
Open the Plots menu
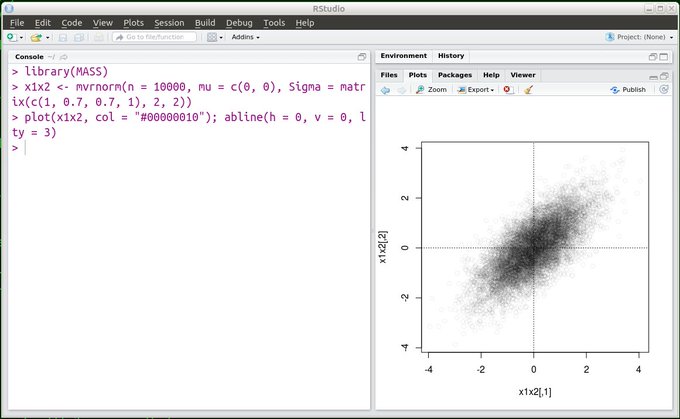click(x=133, y=23)
